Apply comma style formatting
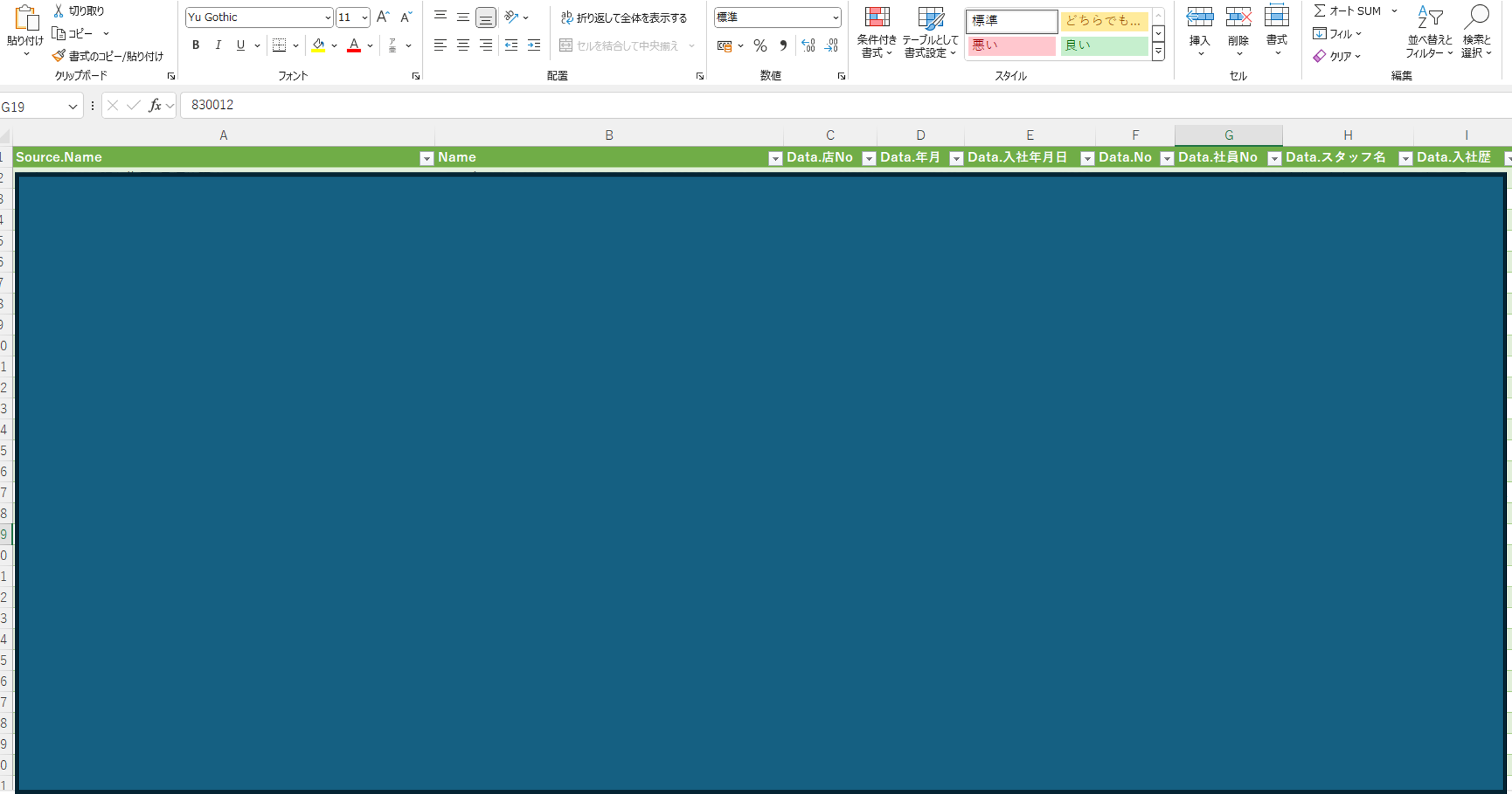 pyautogui.click(x=783, y=46)
